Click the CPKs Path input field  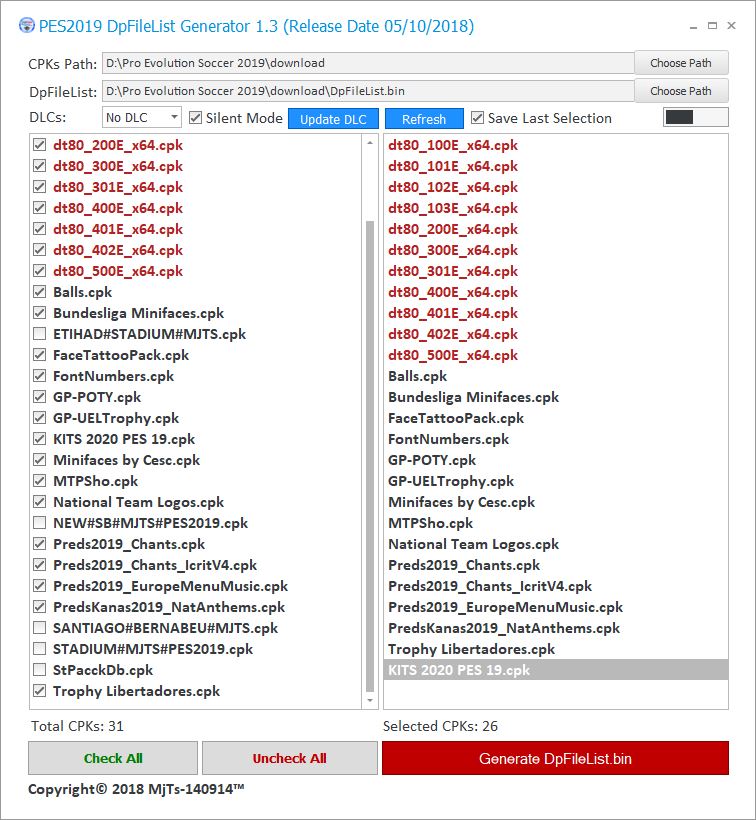coord(368,63)
